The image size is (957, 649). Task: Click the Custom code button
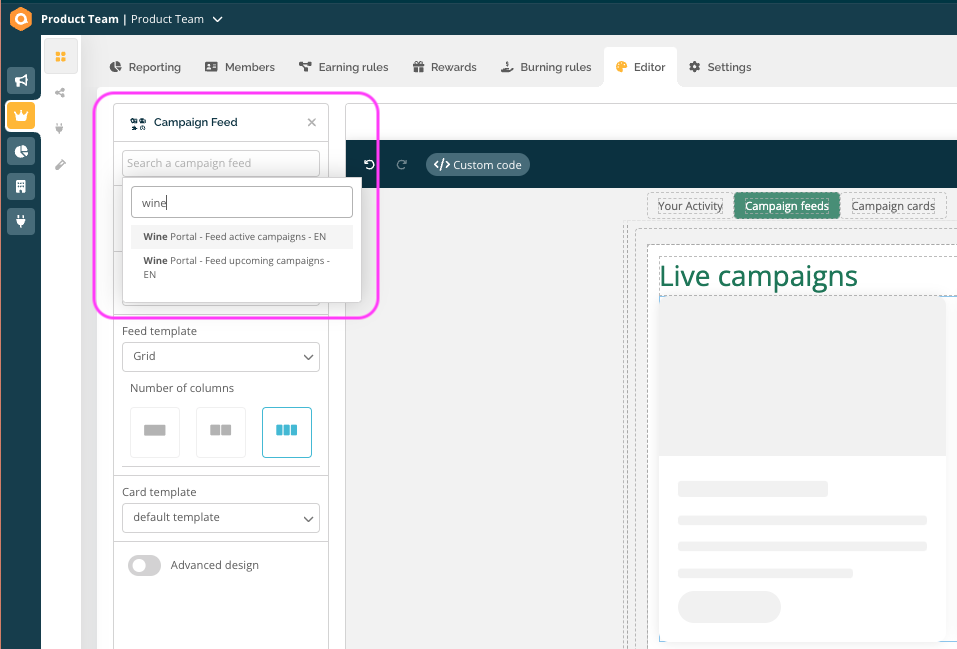pyautogui.click(x=478, y=165)
